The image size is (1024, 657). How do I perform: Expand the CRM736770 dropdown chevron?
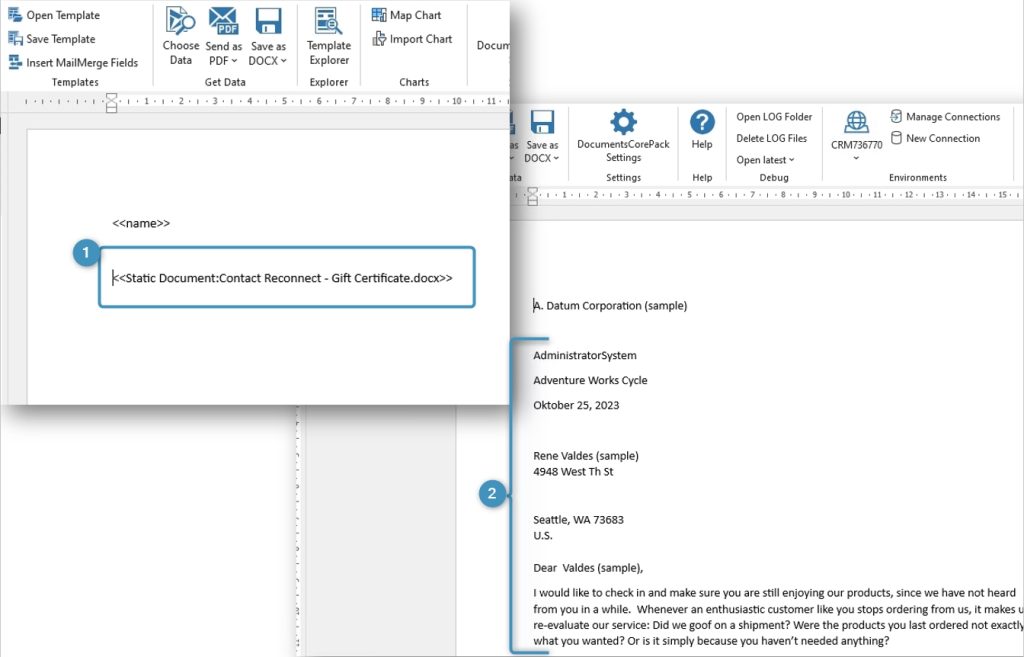click(856, 158)
